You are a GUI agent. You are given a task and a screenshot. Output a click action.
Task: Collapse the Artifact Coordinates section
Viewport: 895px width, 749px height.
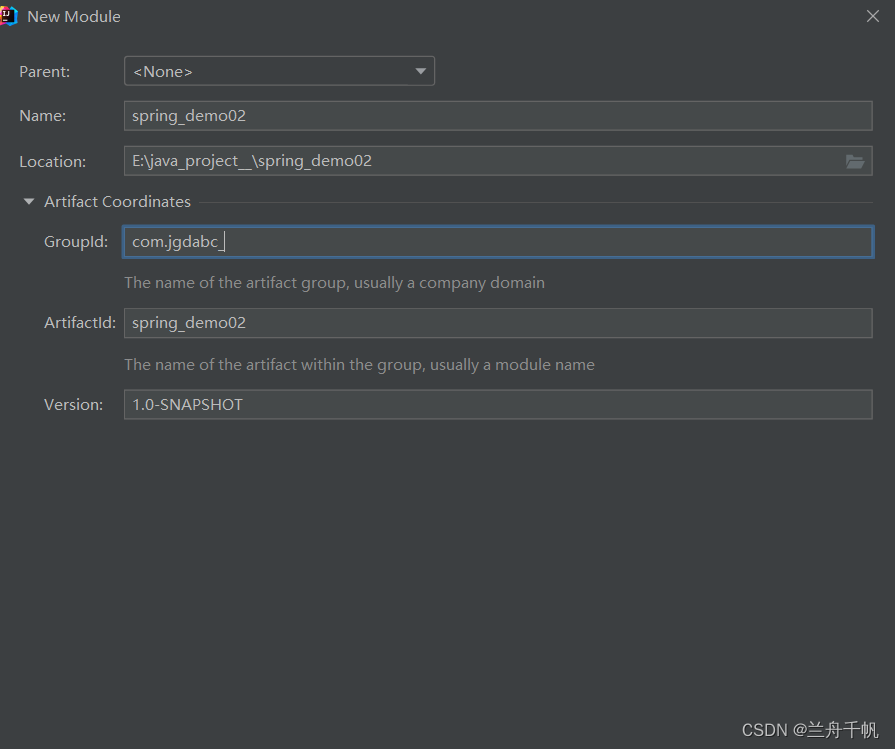[29, 202]
